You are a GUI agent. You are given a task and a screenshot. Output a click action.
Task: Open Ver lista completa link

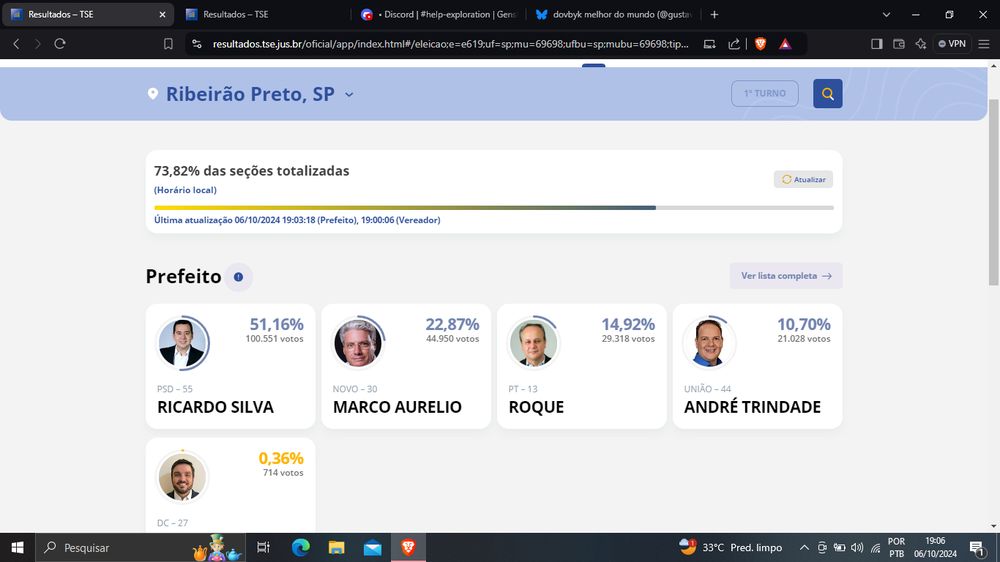coord(786,276)
